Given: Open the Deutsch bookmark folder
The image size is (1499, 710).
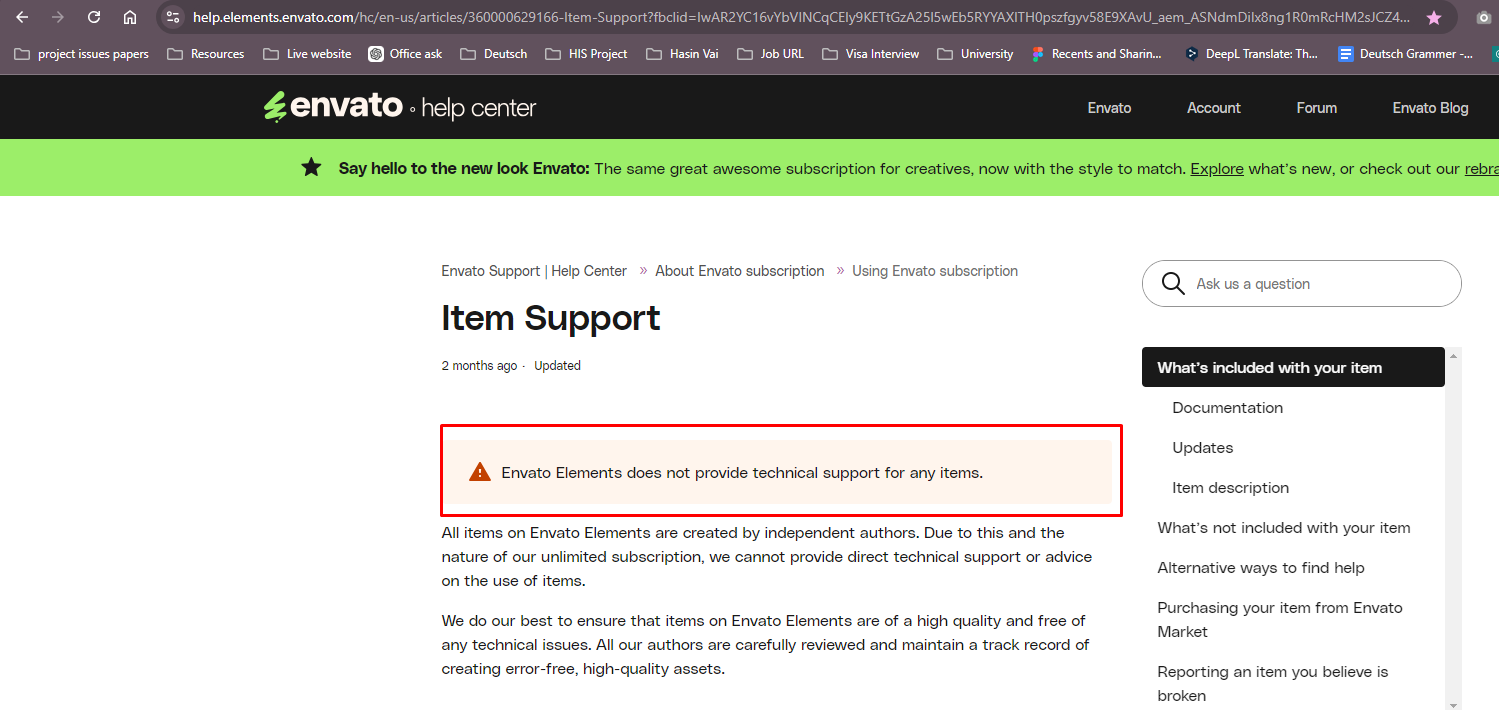Looking at the screenshot, I should pyautogui.click(x=494, y=54).
